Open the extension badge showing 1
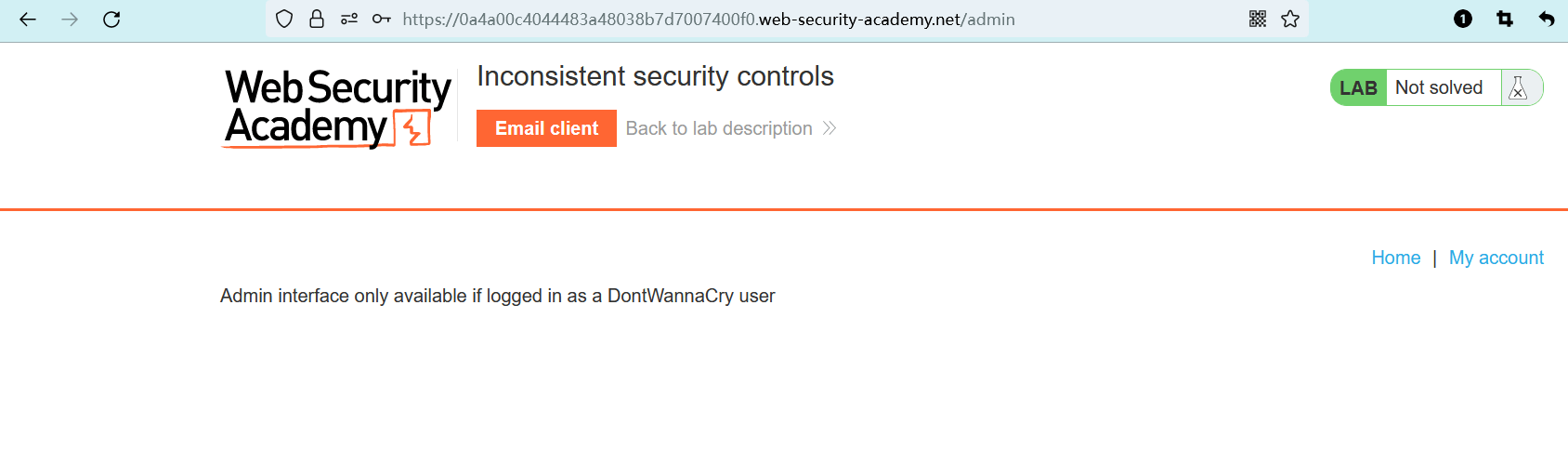 1463,19
